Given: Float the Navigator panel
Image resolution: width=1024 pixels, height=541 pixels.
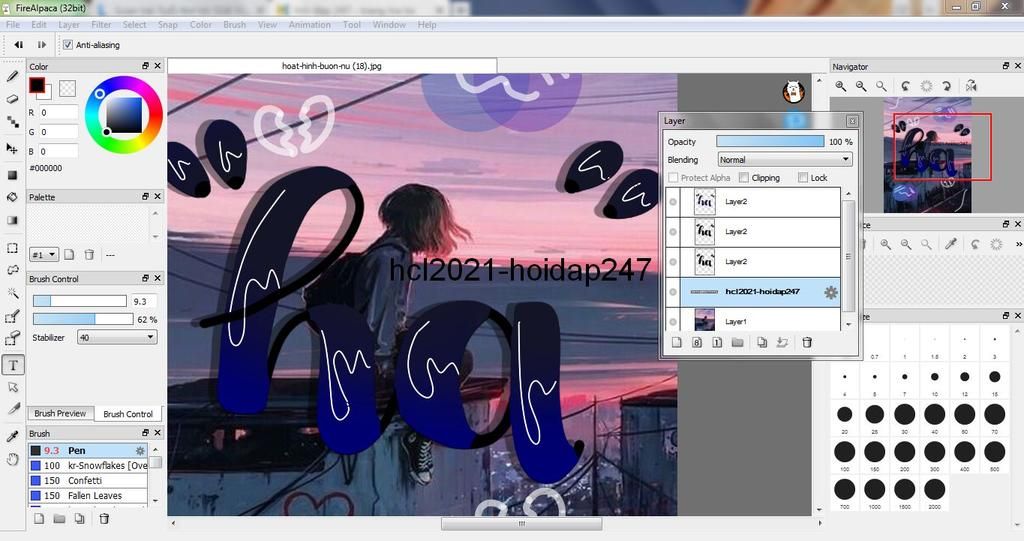Looking at the screenshot, I should (1006, 66).
